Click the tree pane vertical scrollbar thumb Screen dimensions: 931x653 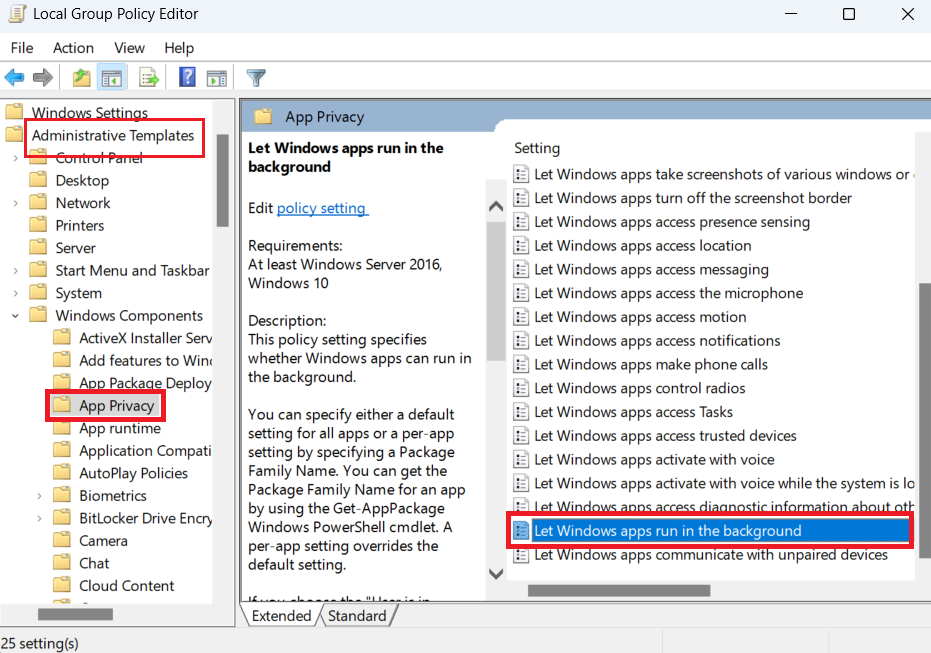223,180
